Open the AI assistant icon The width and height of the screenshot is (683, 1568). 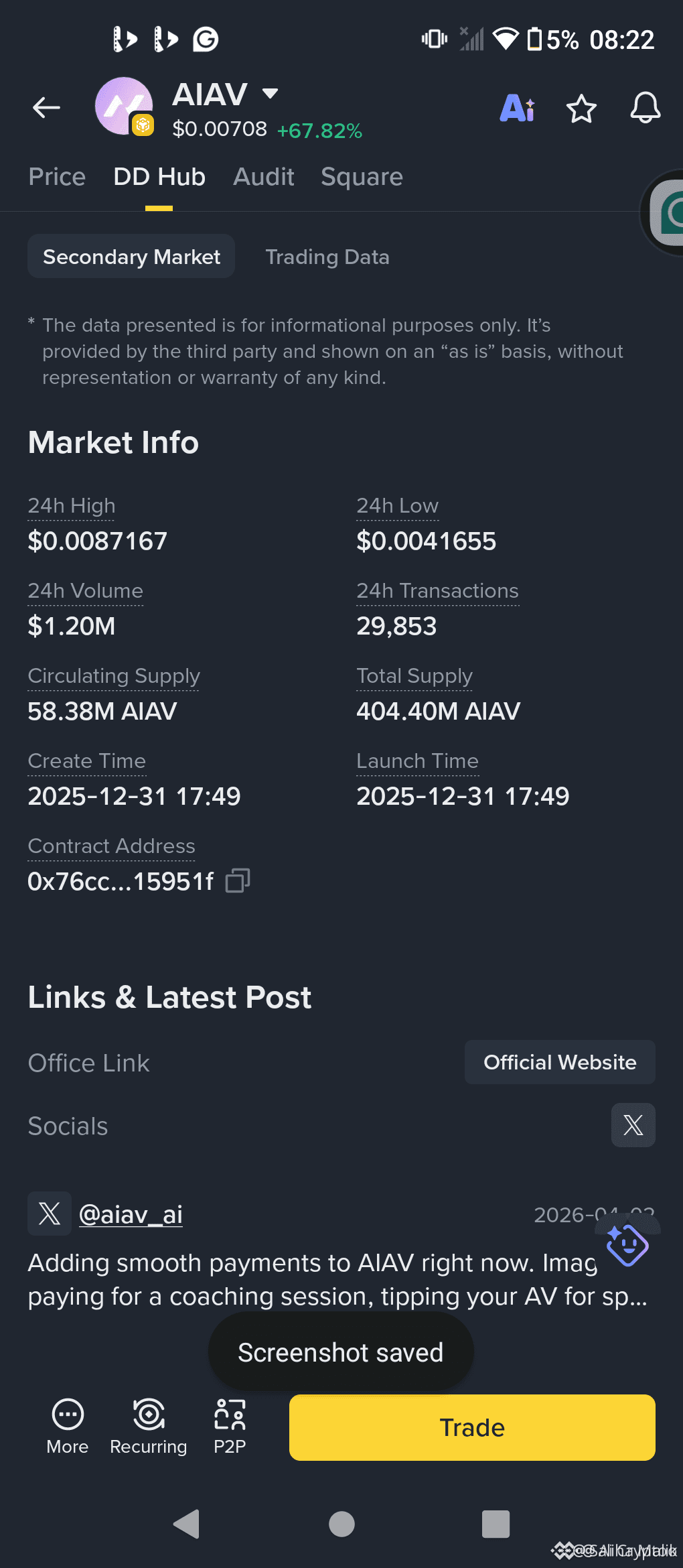coord(517,108)
